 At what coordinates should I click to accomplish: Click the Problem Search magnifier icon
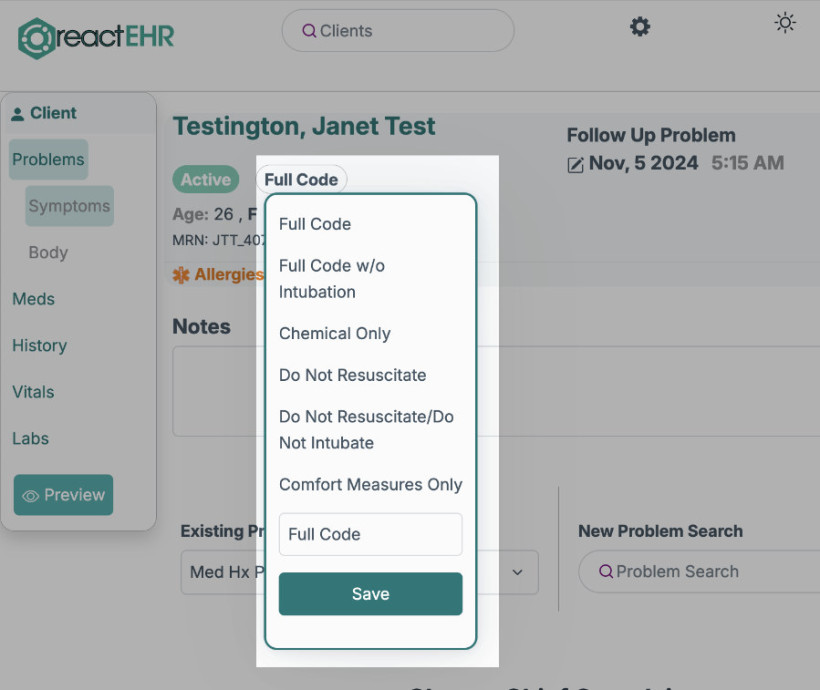coord(606,571)
